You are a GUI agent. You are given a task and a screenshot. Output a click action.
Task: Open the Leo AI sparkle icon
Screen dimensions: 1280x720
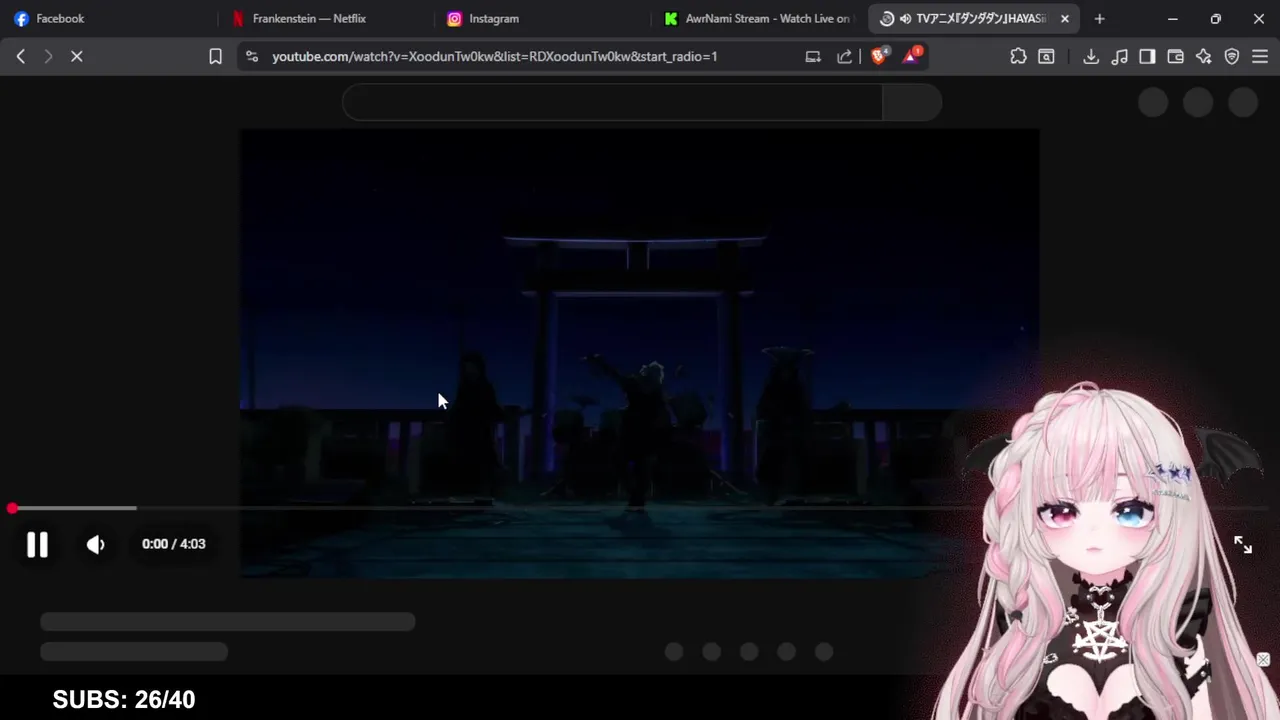(1204, 57)
